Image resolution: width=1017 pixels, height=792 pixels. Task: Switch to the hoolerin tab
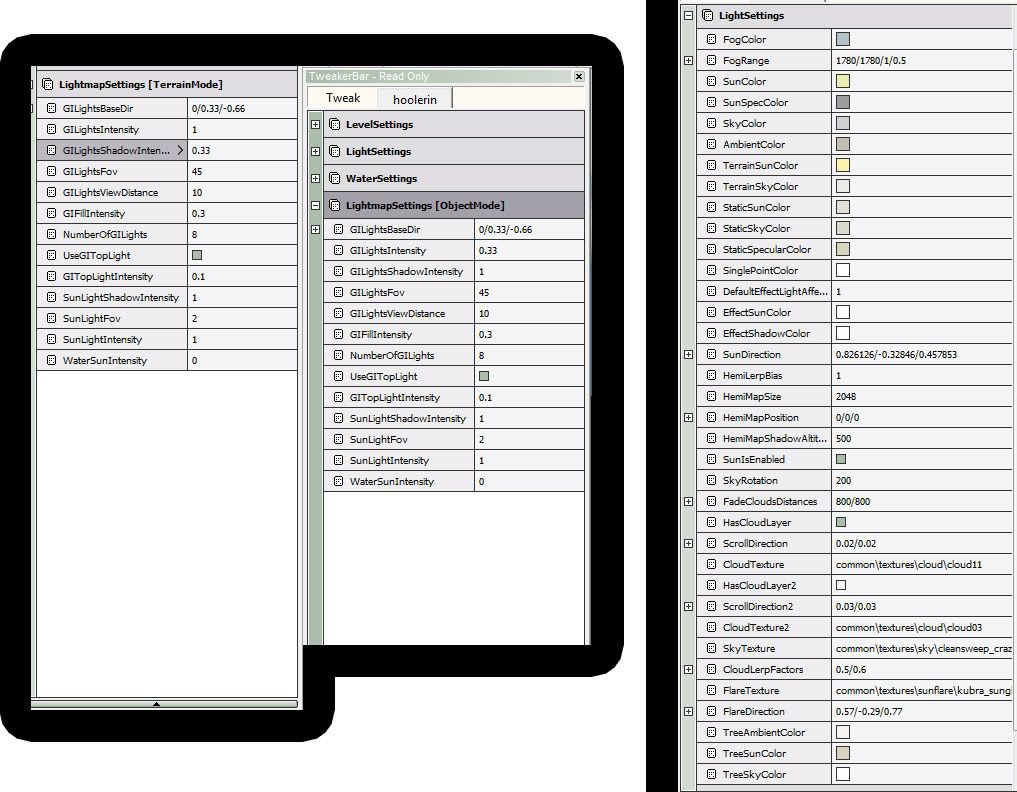pos(414,100)
